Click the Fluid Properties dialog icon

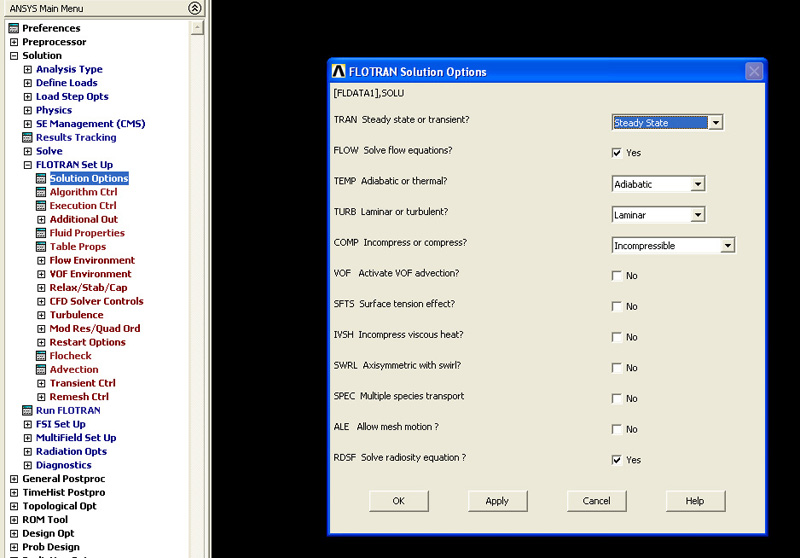(41, 233)
